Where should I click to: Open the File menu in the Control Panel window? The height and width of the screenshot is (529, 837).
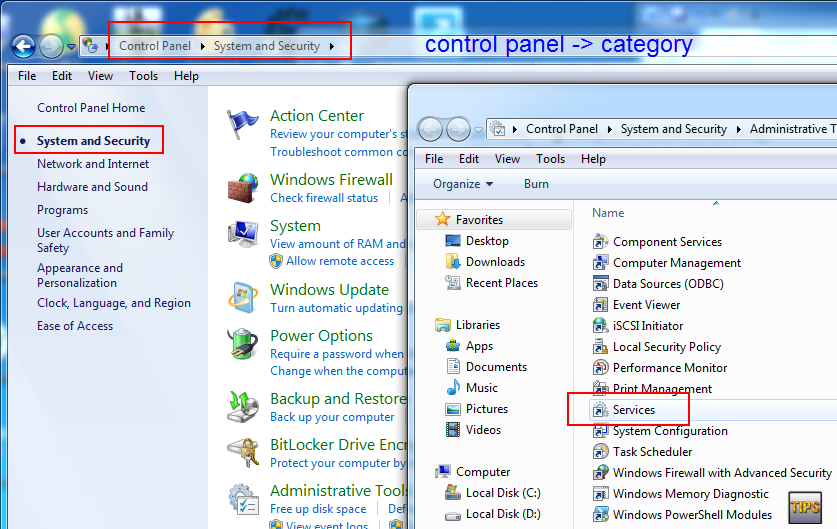[27, 76]
